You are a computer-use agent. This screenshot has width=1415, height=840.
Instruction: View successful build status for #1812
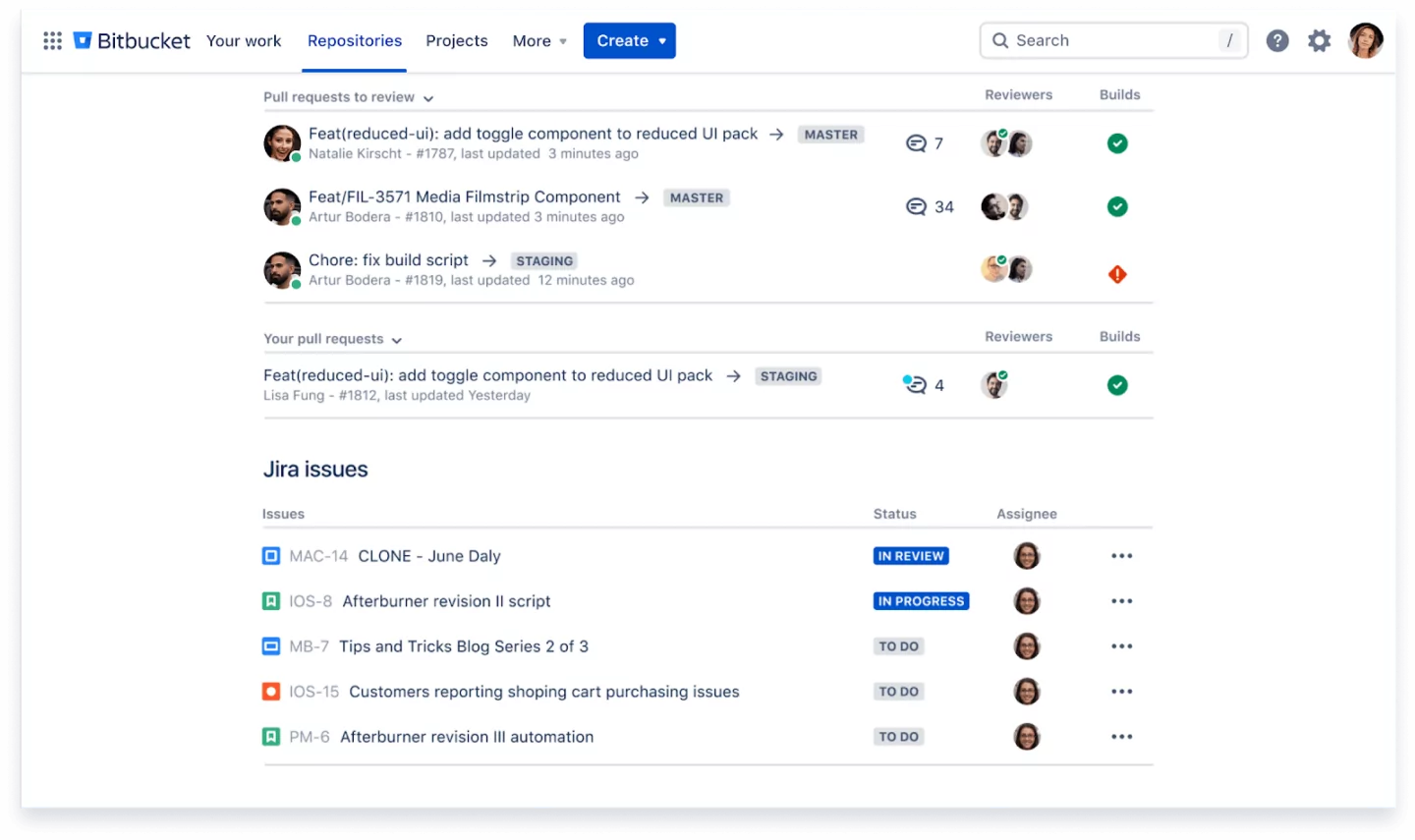click(1117, 385)
